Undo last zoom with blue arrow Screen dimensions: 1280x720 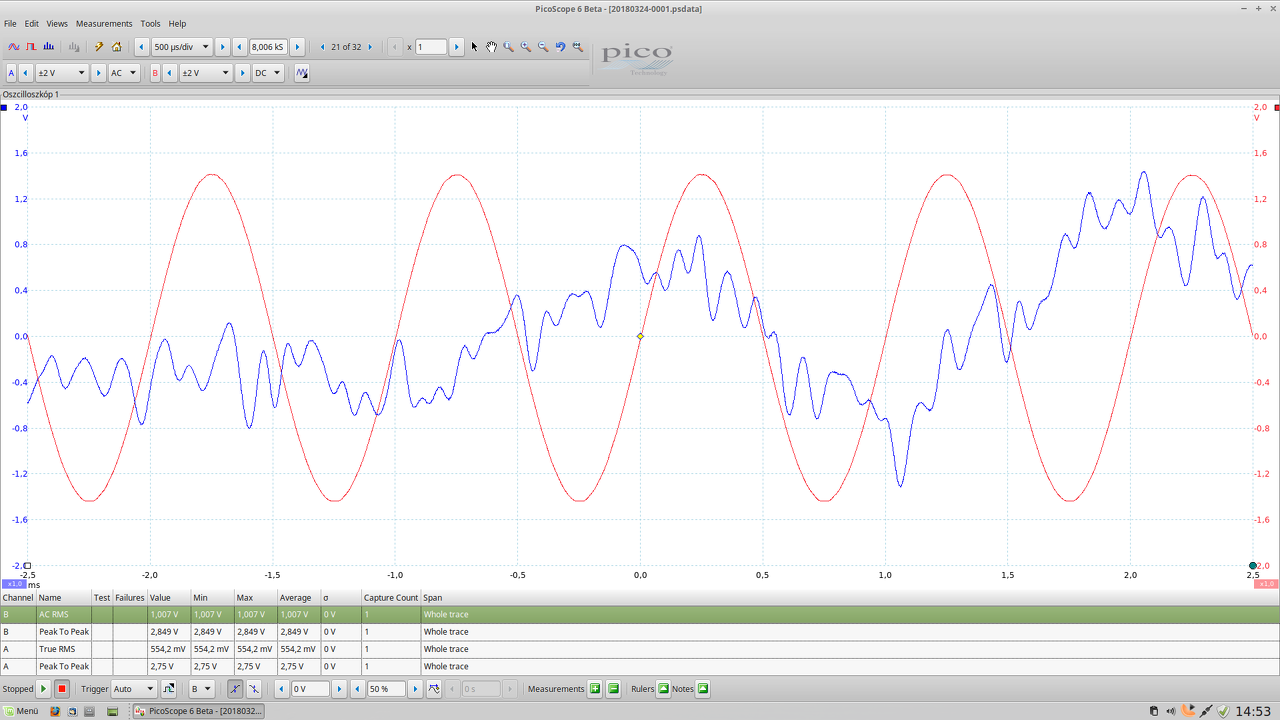[x=560, y=47]
